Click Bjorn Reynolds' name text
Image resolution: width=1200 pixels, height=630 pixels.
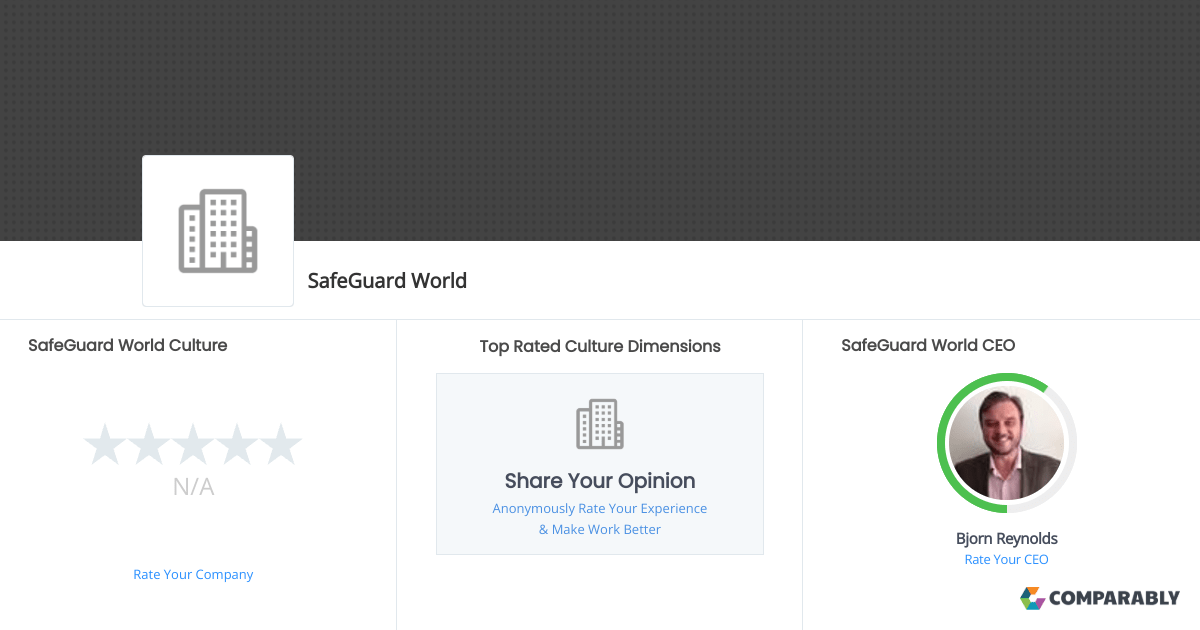click(x=1006, y=538)
